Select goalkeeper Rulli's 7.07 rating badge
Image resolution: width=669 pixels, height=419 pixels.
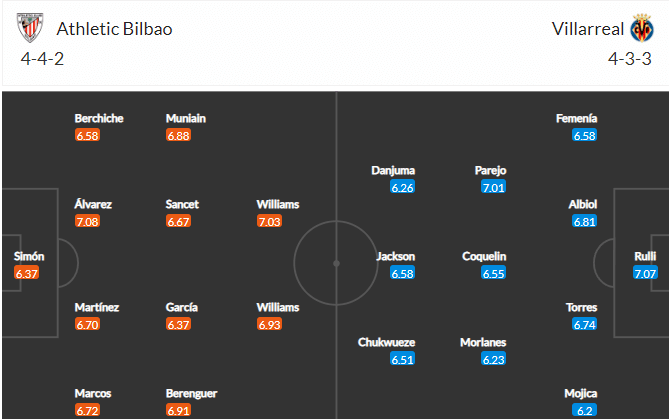click(x=645, y=273)
